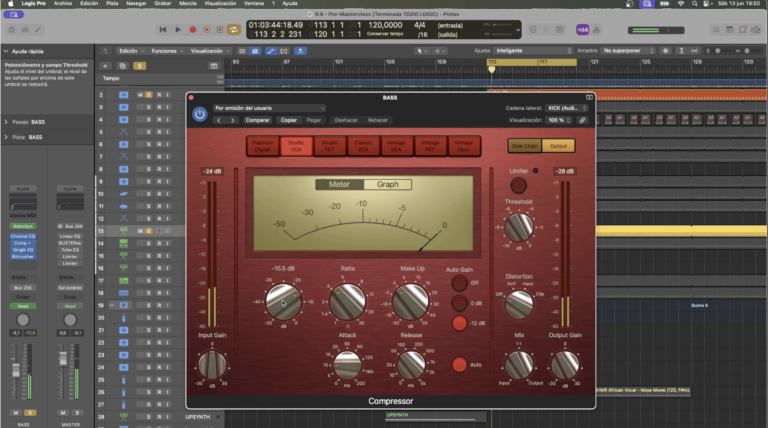
Task: Open the Arrastre No superponer dropdown
Action: click(x=628, y=50)
